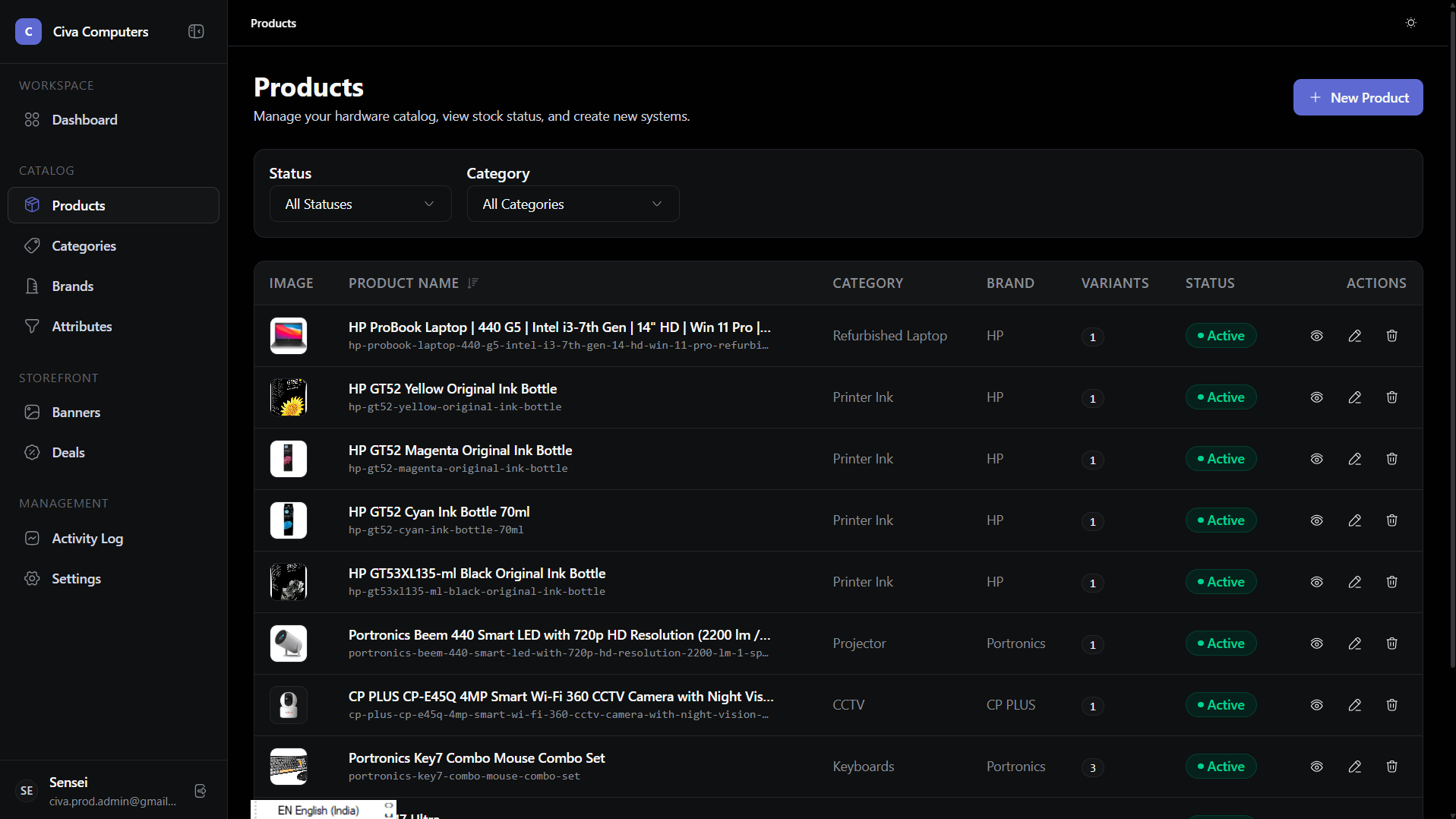1456x819 pixels.
Task: Click Projector category cell
Action: click(x=859, y=643)
